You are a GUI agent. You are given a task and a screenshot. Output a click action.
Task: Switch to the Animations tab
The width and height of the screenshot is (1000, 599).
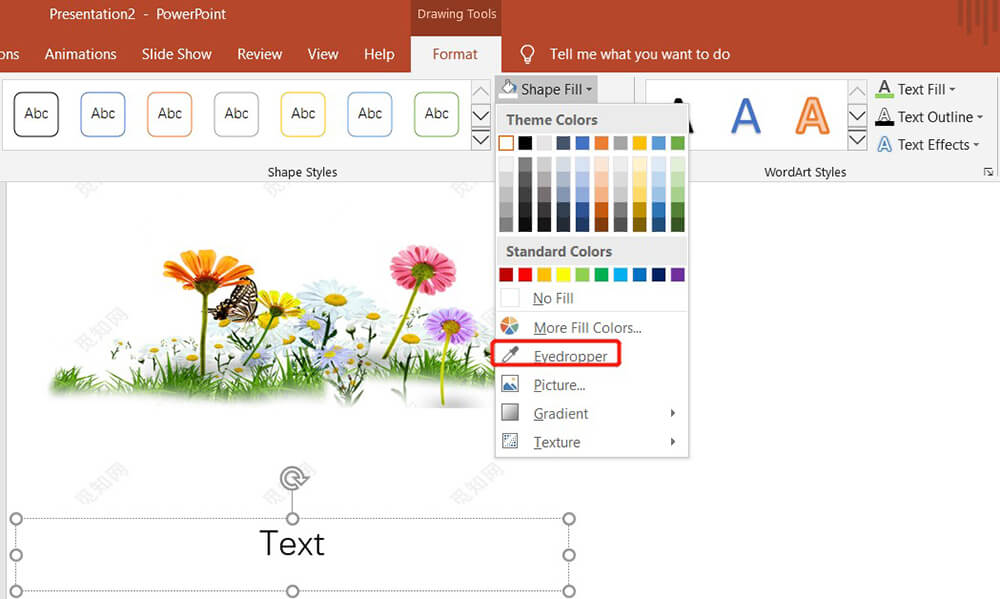(81, 54)
